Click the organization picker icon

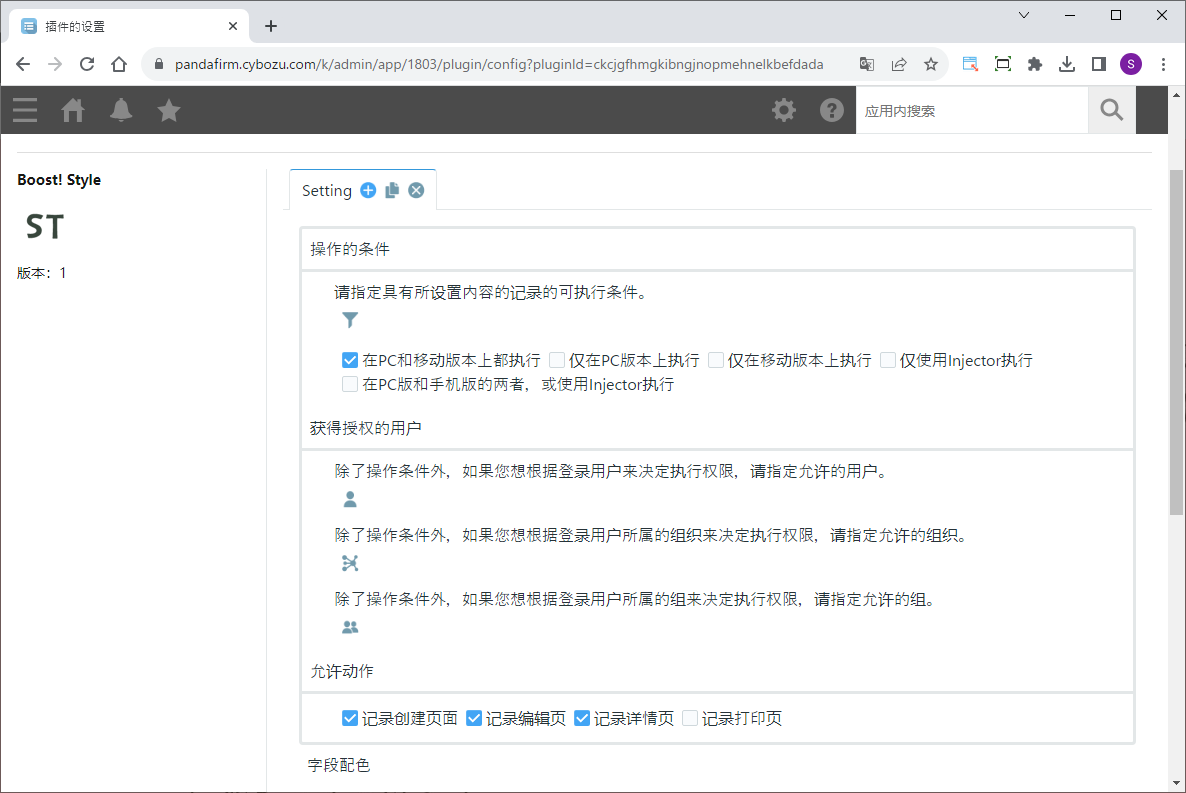[x=350, y=564]
